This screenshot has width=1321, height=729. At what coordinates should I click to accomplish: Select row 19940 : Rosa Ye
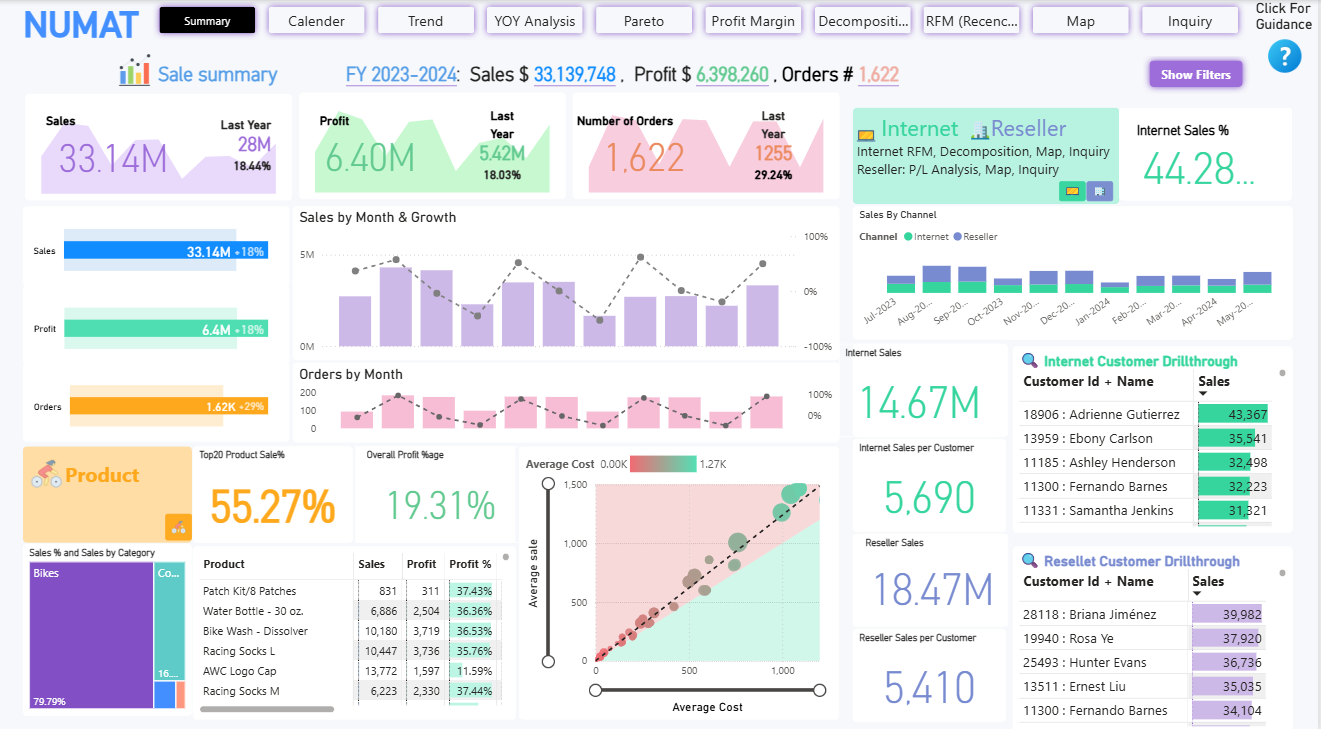[1143, 638]
